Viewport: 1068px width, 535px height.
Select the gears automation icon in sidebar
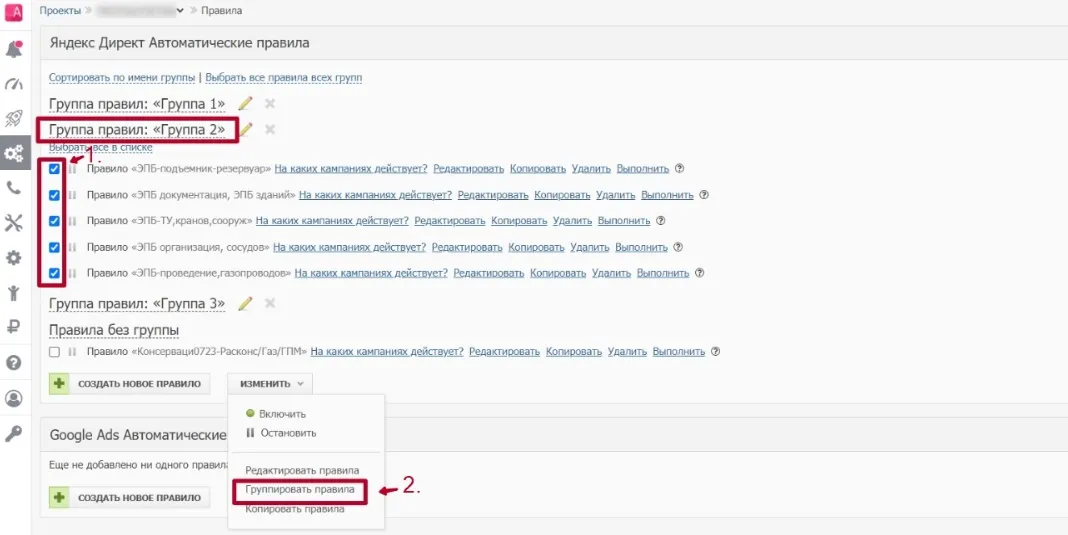(x=14, y=153)
